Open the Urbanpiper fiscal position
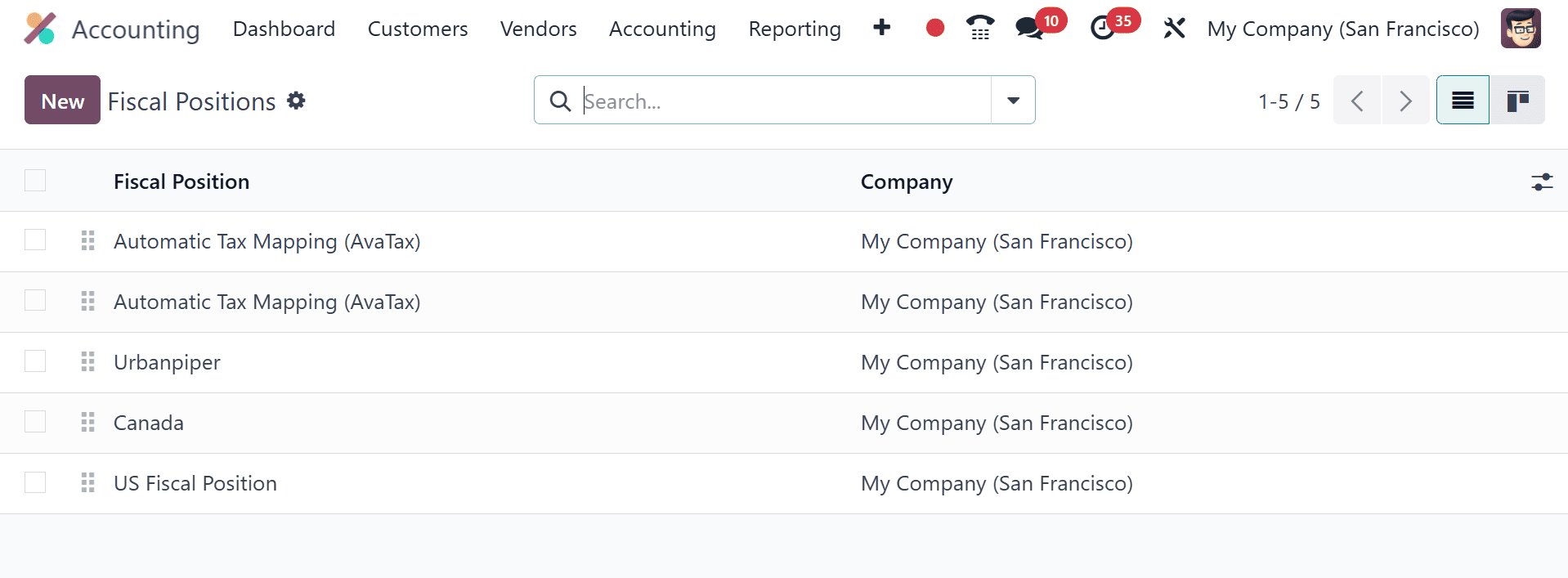1568x578 pixels. pos(167,363)
